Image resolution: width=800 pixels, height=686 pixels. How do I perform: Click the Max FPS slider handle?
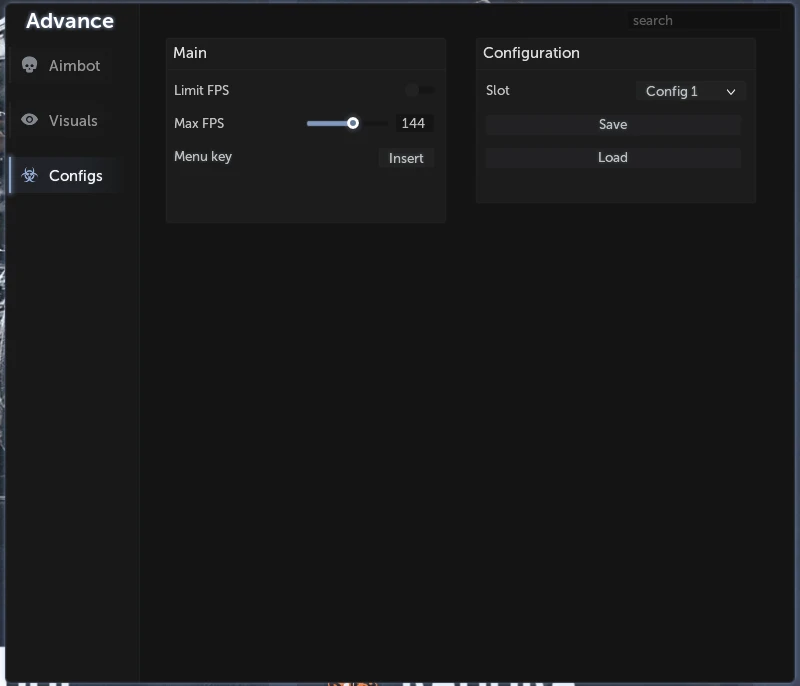[353, 123]
